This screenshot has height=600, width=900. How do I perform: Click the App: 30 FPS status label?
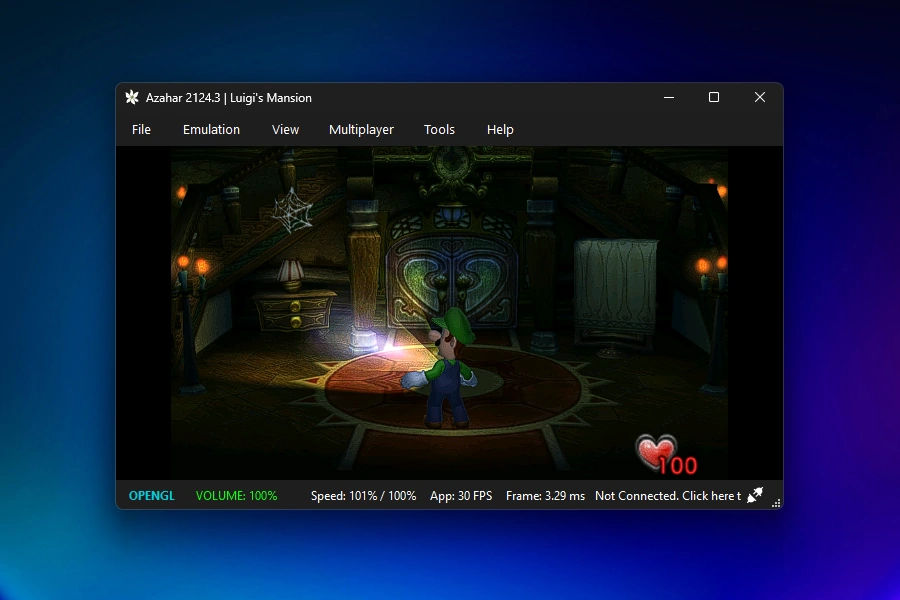point(461,496)
